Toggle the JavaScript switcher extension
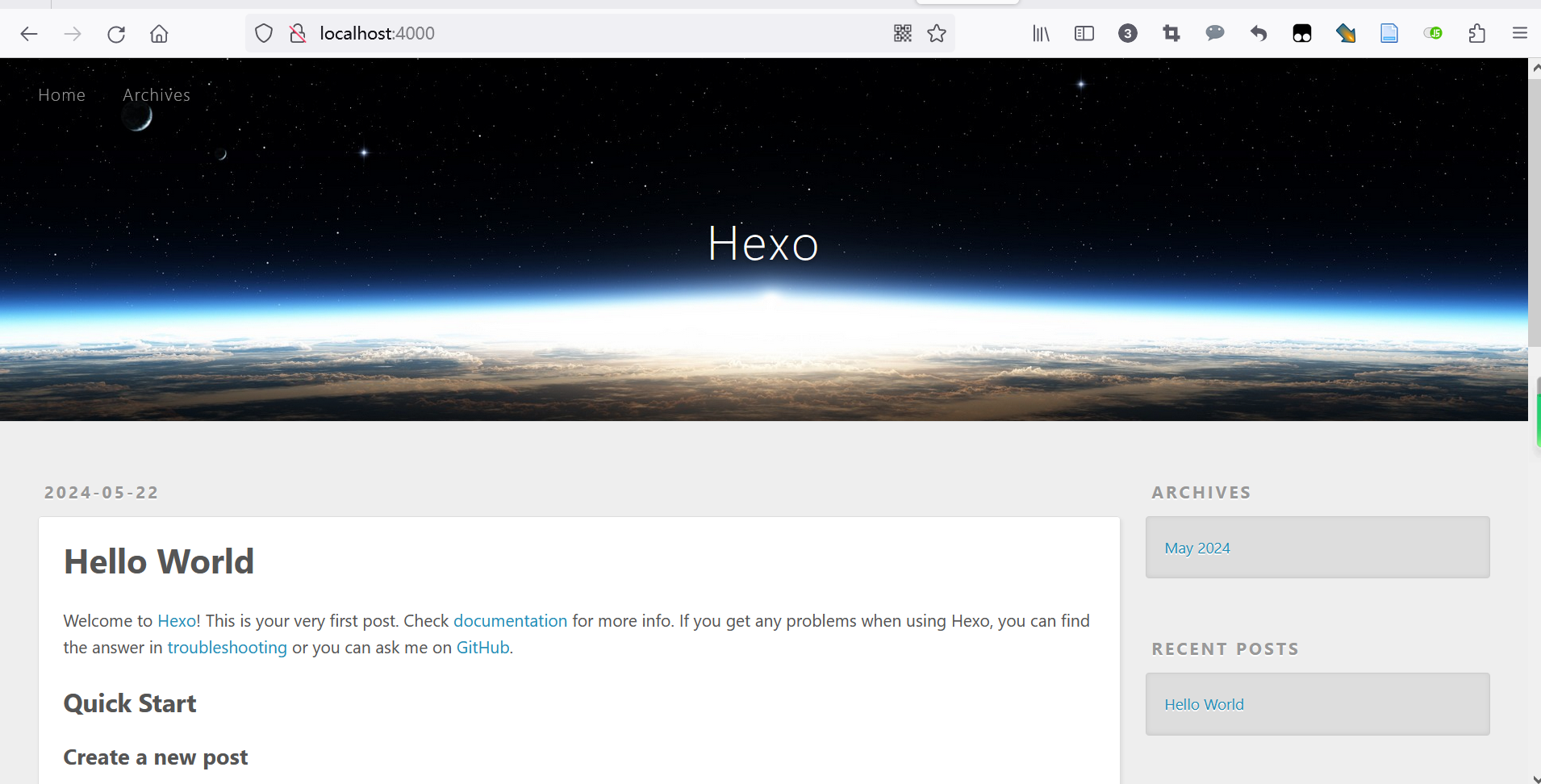1541x784 pixels. (1434, 33)
